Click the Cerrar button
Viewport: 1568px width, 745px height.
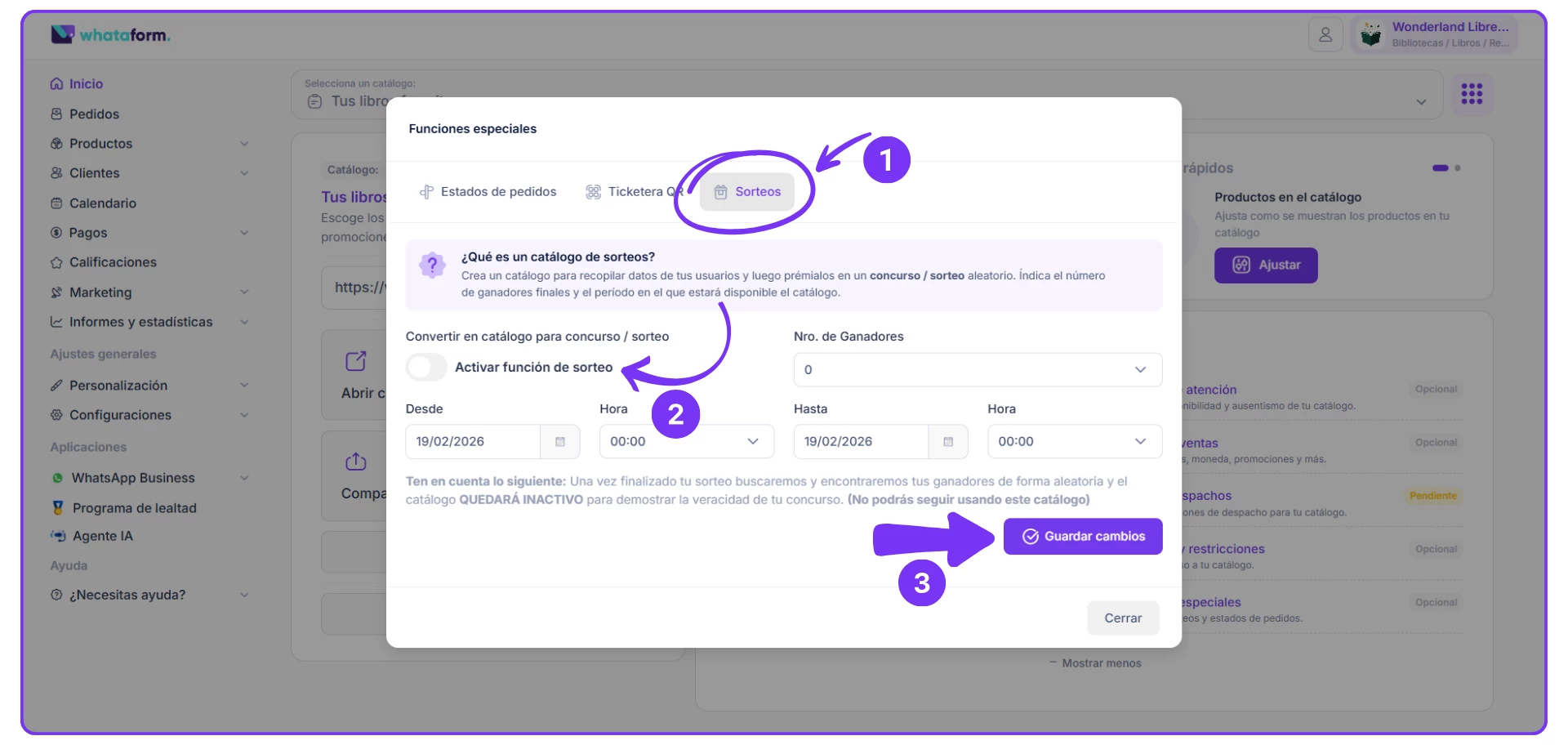click(1123, 618)
